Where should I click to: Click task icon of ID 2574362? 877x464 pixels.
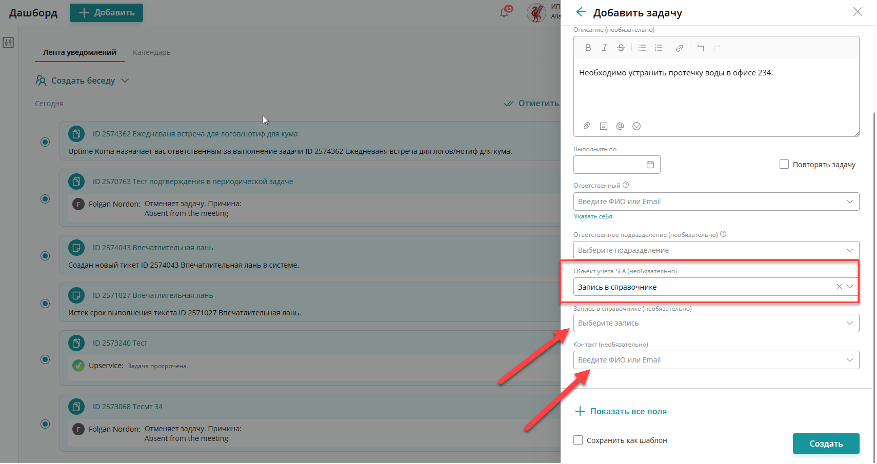[x=76, y=134]
